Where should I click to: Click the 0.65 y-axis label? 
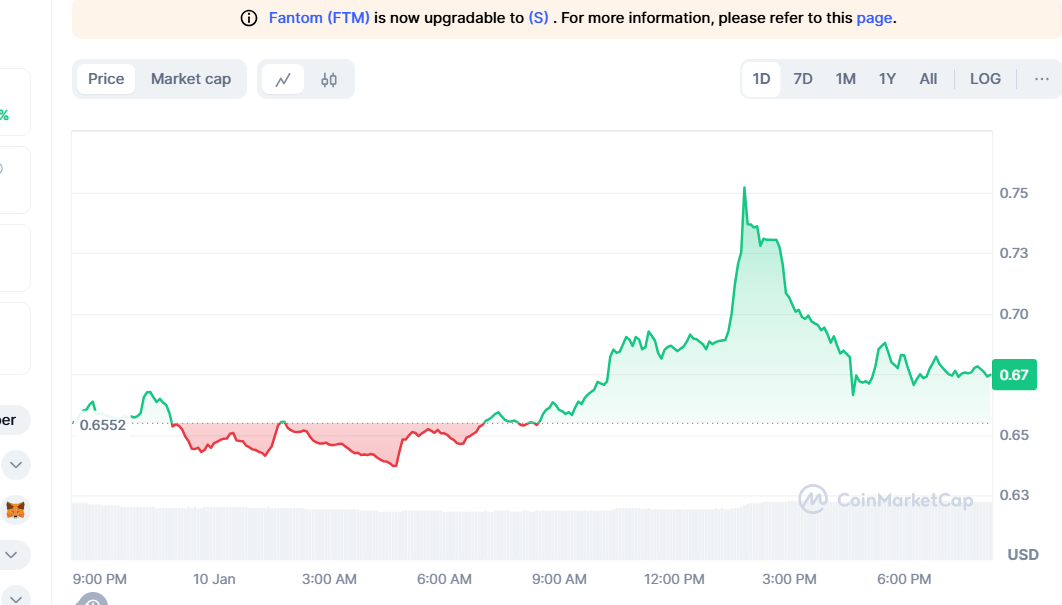pos(1013,435)
